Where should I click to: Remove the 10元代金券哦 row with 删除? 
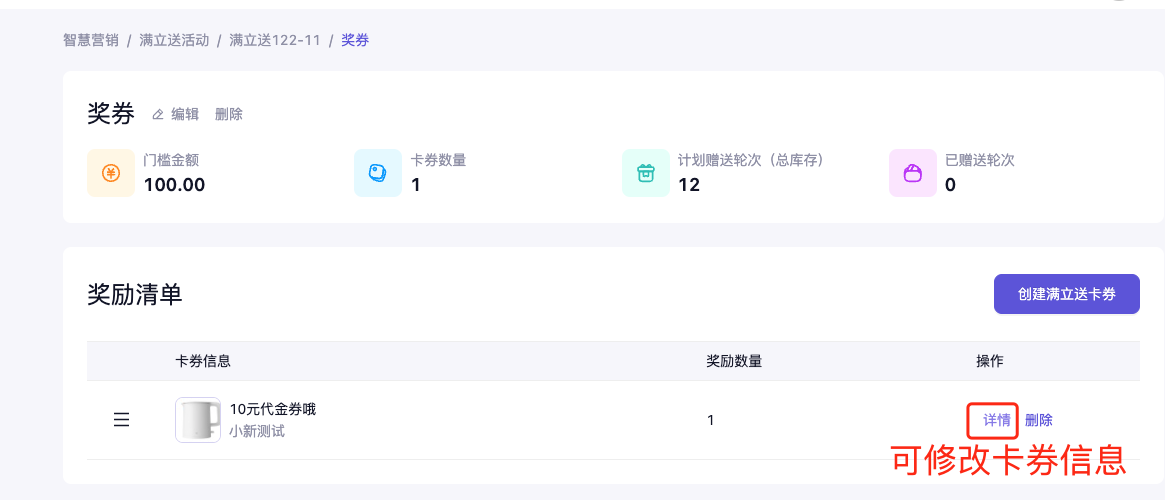1039,420
